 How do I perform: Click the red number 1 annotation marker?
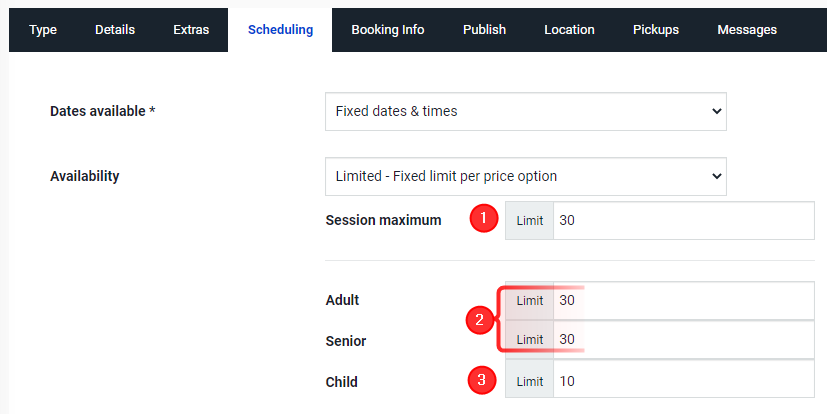pyautogui.click(x=484, y=218)
